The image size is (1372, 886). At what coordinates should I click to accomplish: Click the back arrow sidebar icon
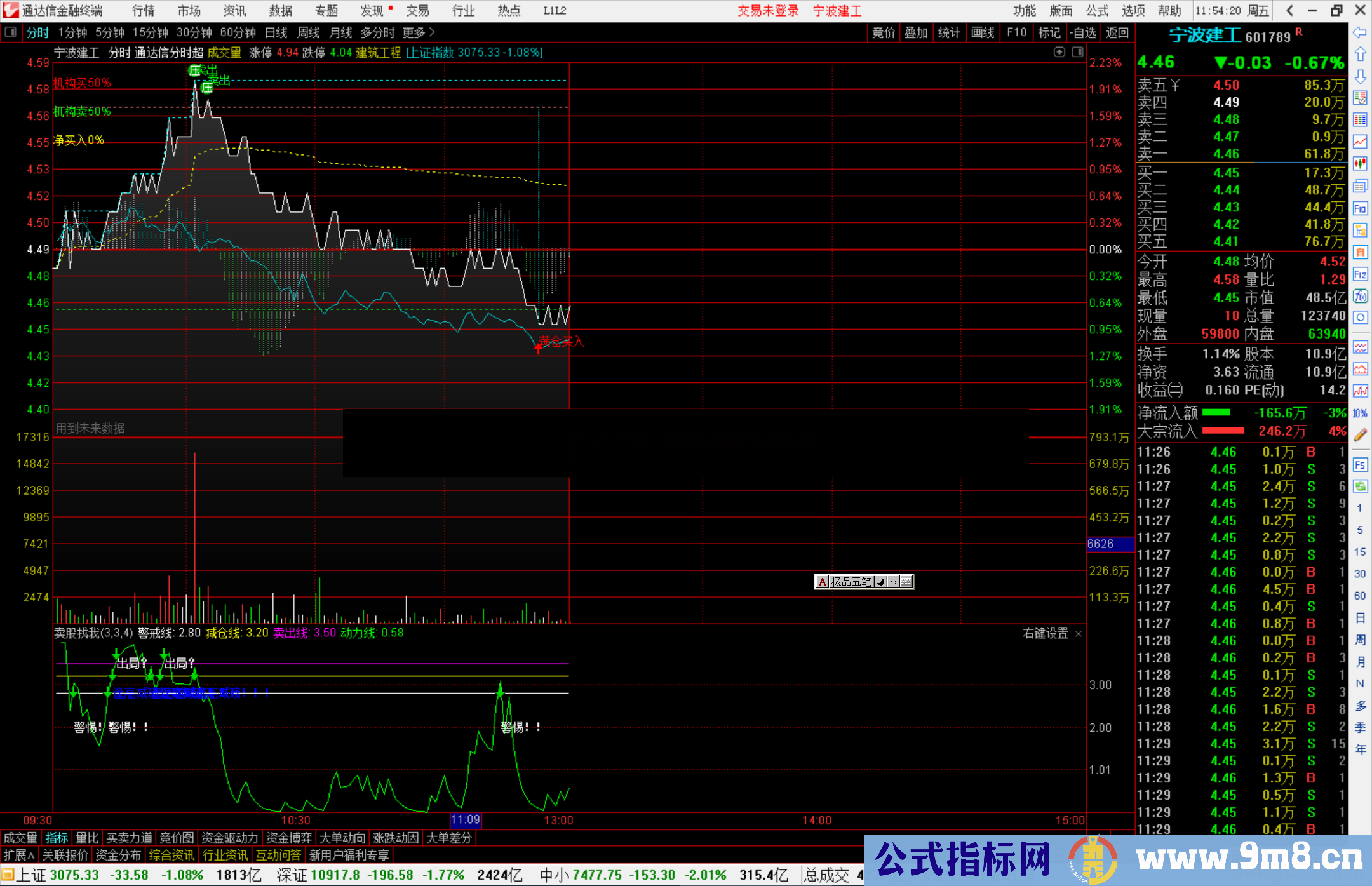point(1360,32)
